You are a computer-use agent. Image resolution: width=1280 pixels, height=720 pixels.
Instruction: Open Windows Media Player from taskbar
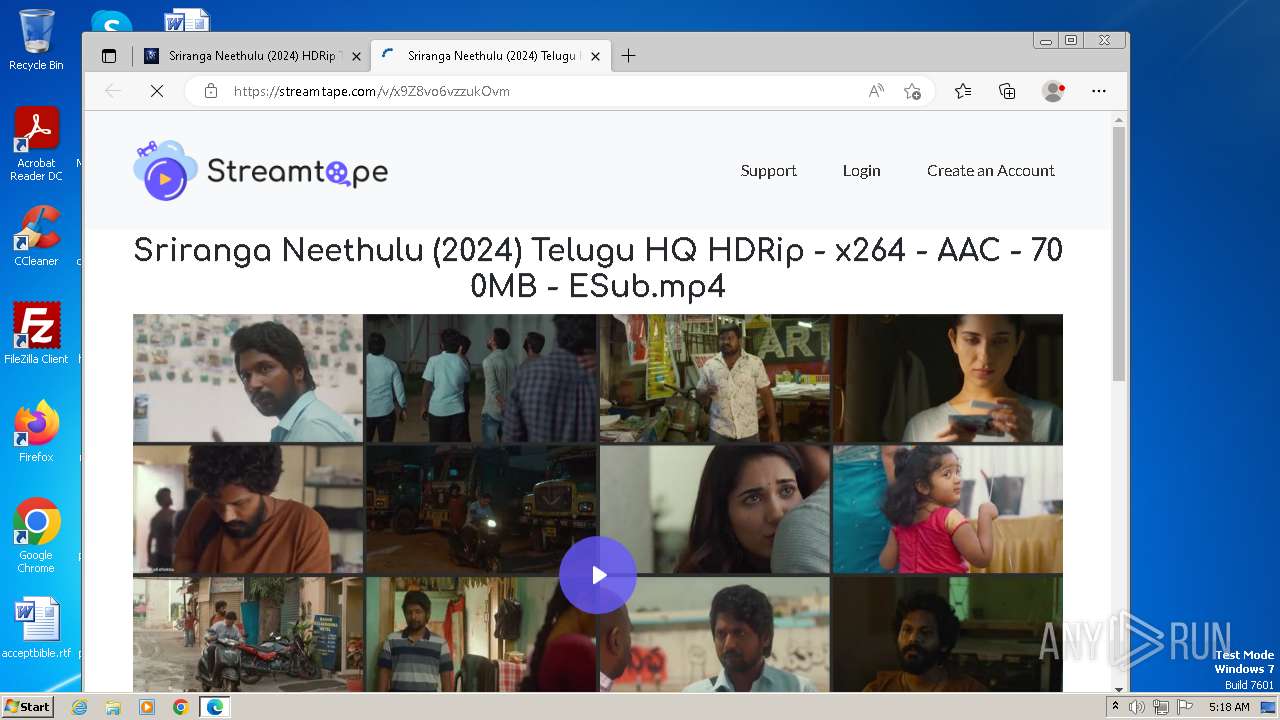(147, 707)
